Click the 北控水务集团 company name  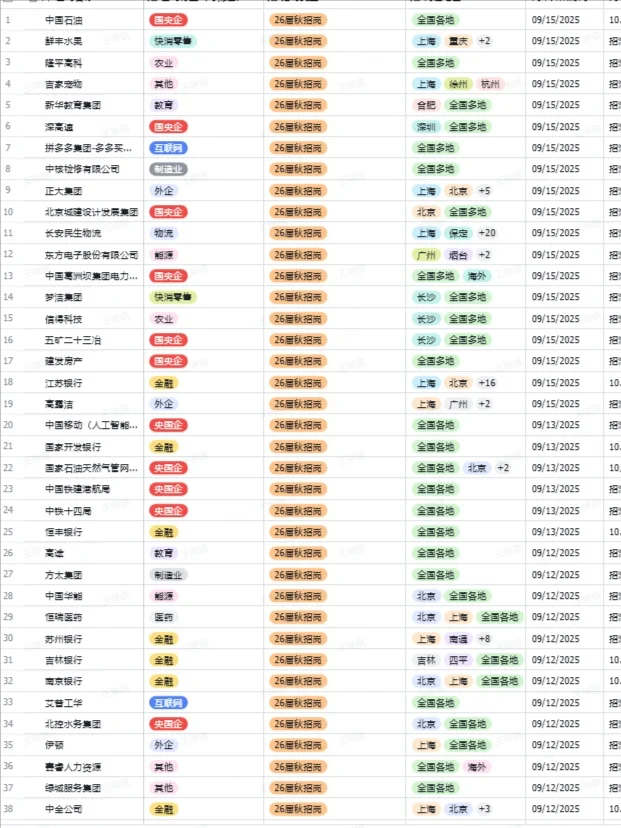73,724
